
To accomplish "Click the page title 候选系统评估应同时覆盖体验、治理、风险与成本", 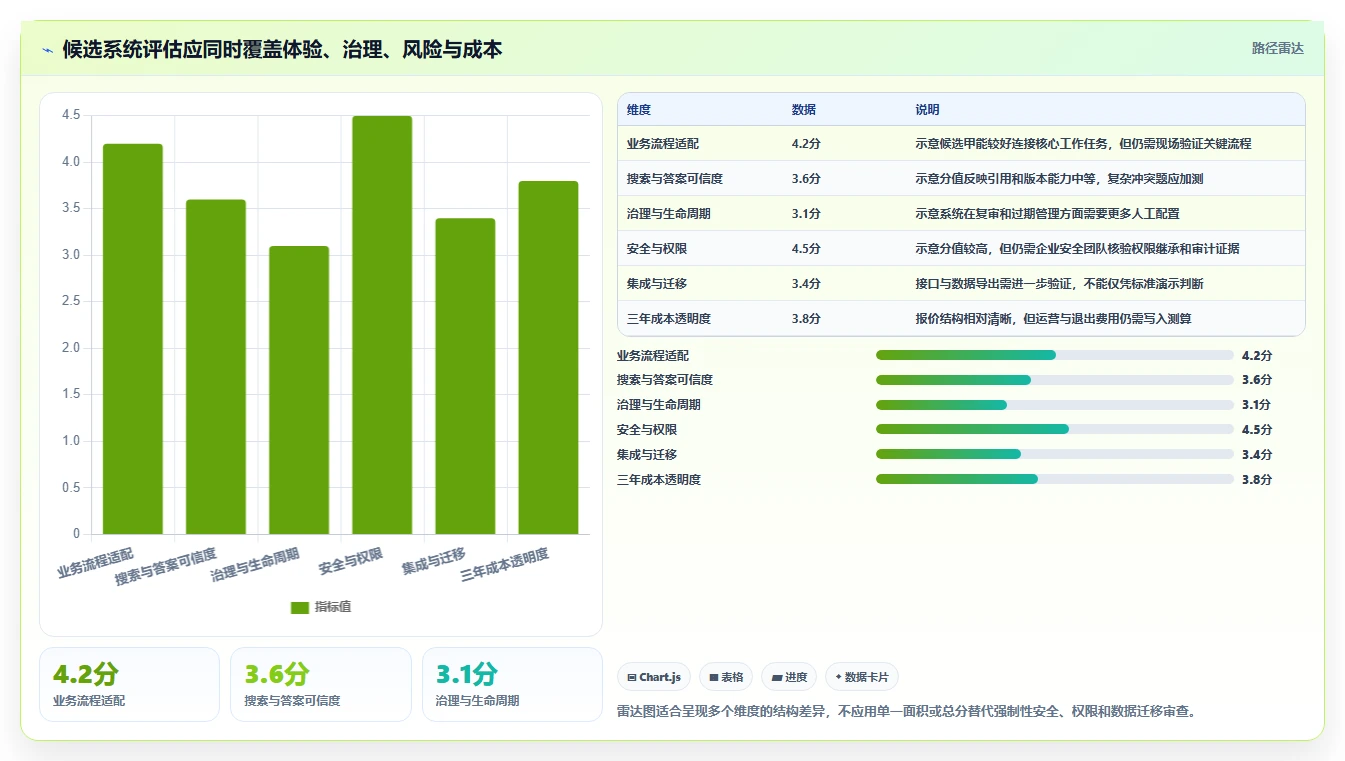I will (282, 49).
